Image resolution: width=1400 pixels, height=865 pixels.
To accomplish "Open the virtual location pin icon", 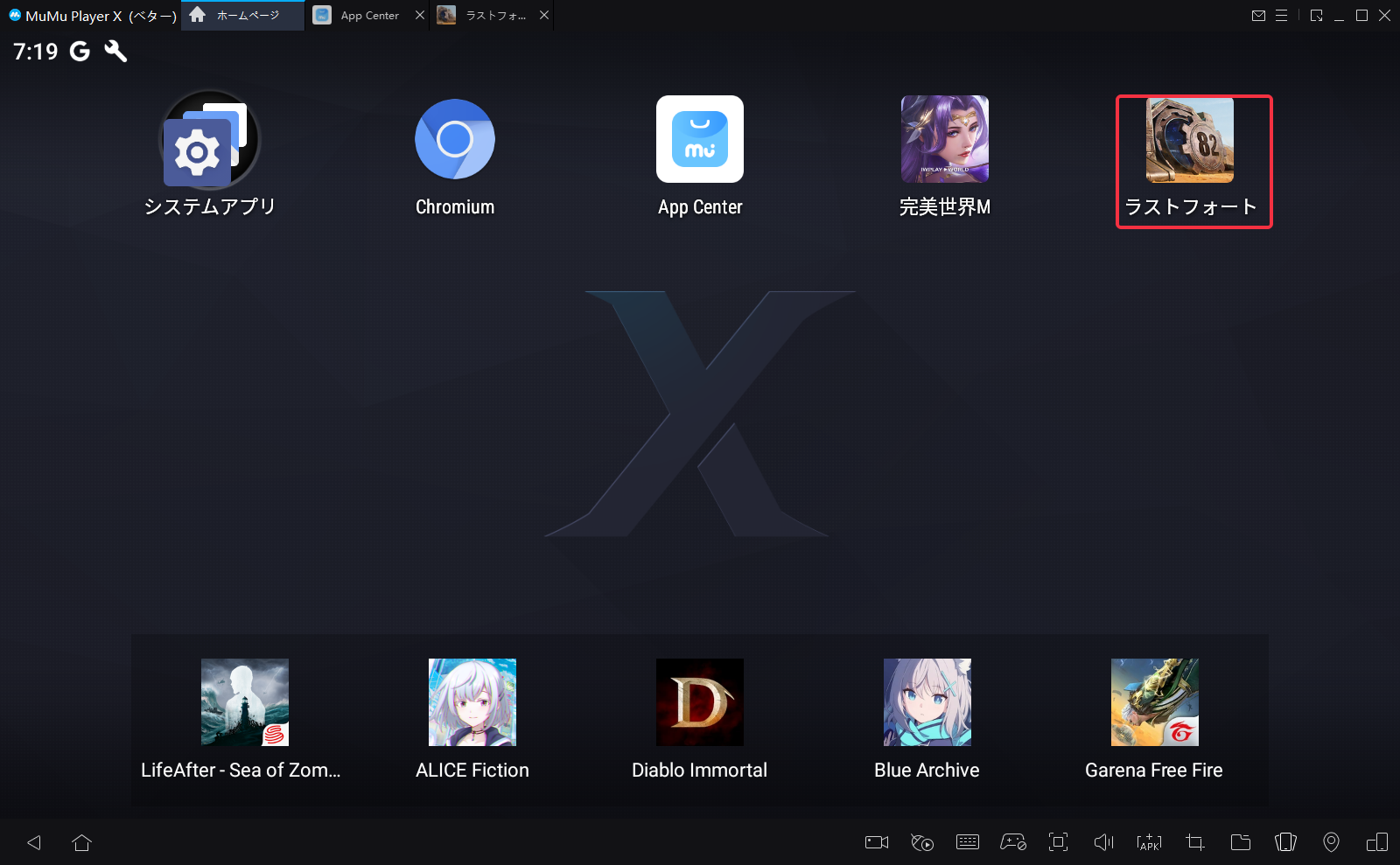I will [1331, 842].
